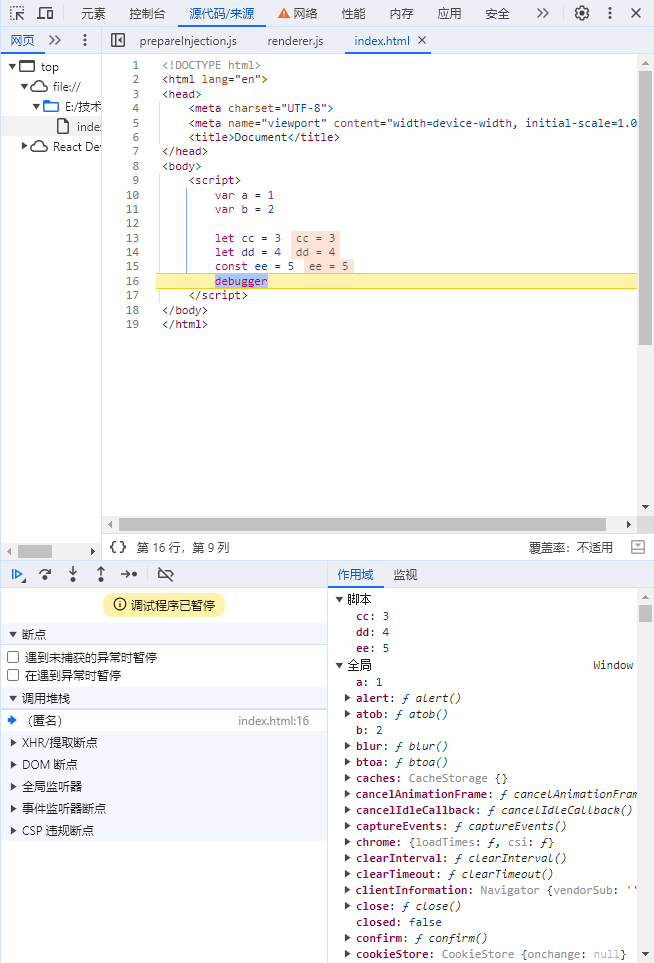Show more navigator tabs chevron
The image size is (654, 963).
tap(55, 41)
